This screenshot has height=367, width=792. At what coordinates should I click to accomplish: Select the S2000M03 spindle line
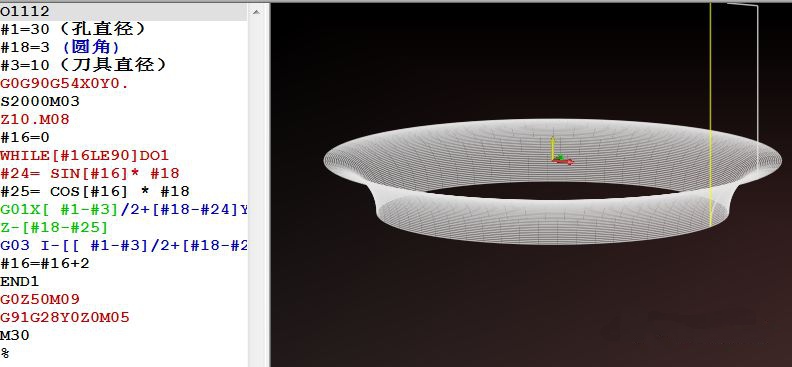(40, 101)
